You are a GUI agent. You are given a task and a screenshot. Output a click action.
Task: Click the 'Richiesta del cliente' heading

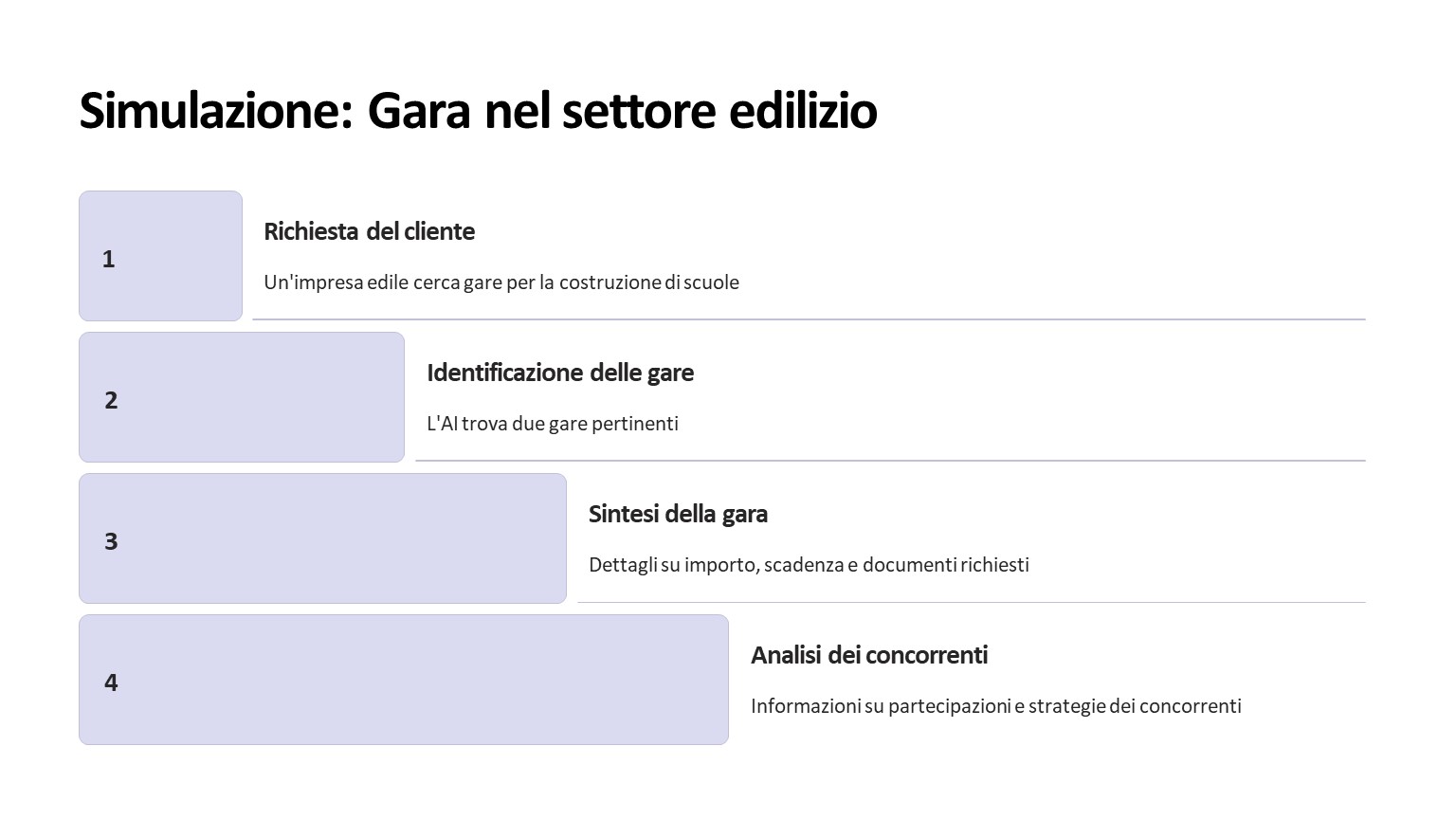coord(370,231)
